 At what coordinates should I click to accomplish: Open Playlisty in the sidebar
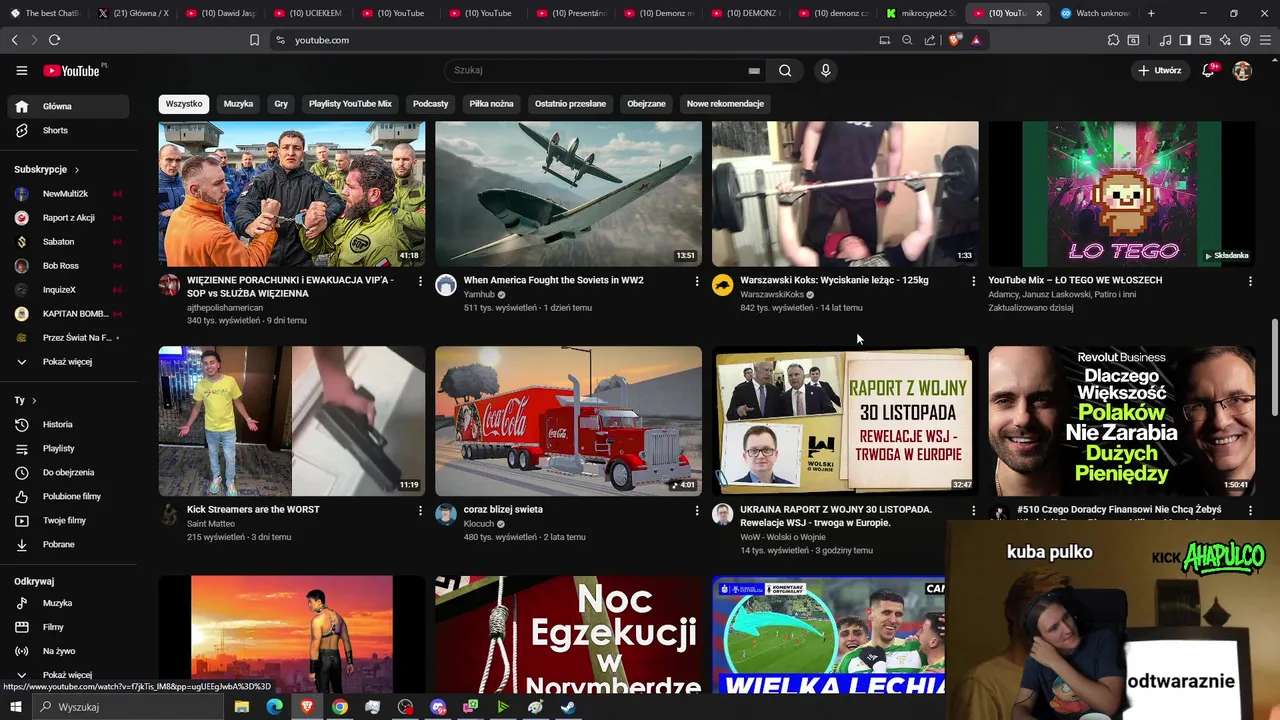66,449
